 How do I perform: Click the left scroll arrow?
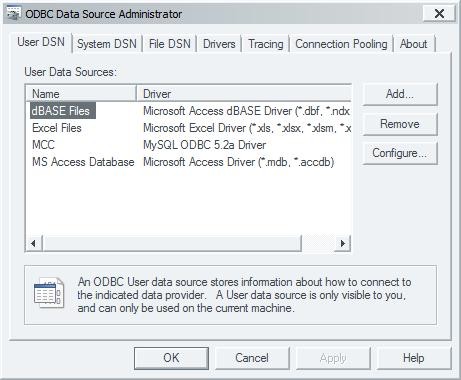coord(34,243)
